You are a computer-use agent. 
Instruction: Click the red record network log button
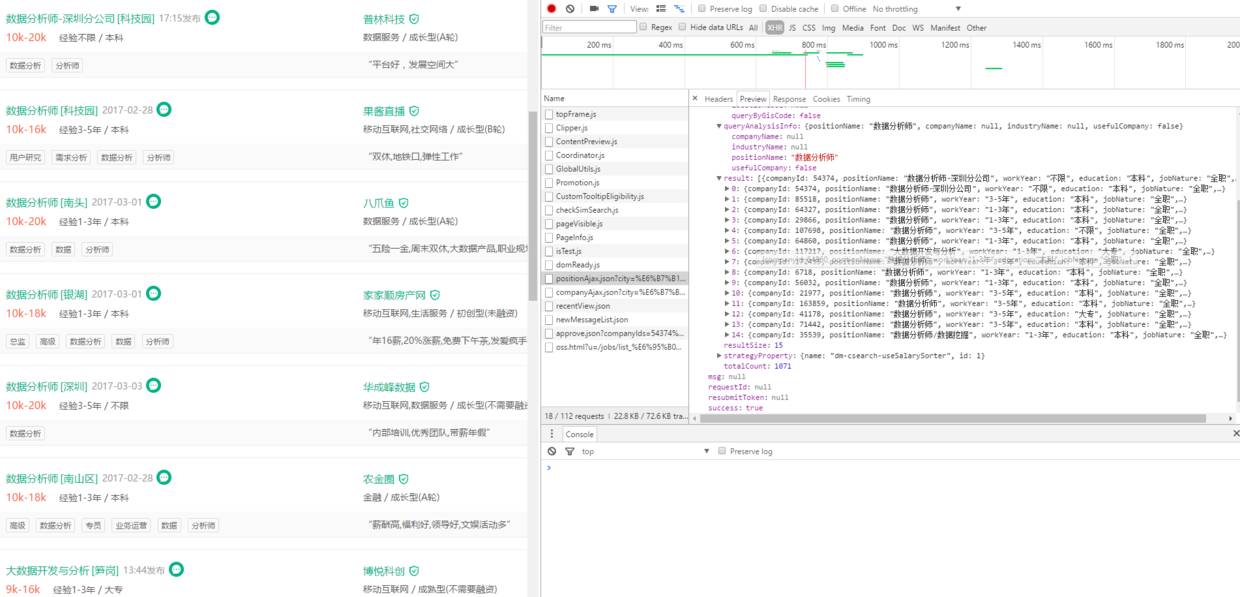pyautogui.click(x=551, y=9)
